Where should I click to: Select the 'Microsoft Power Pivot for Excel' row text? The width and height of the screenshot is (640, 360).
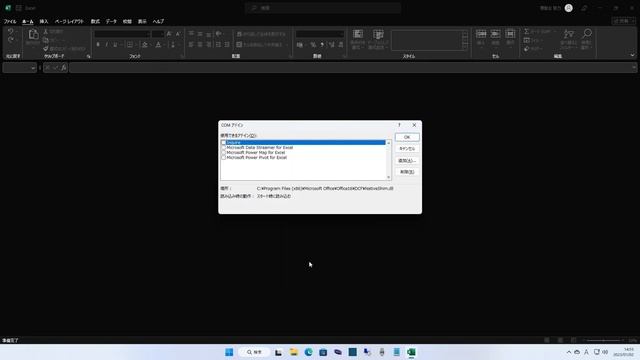[257, 157]
